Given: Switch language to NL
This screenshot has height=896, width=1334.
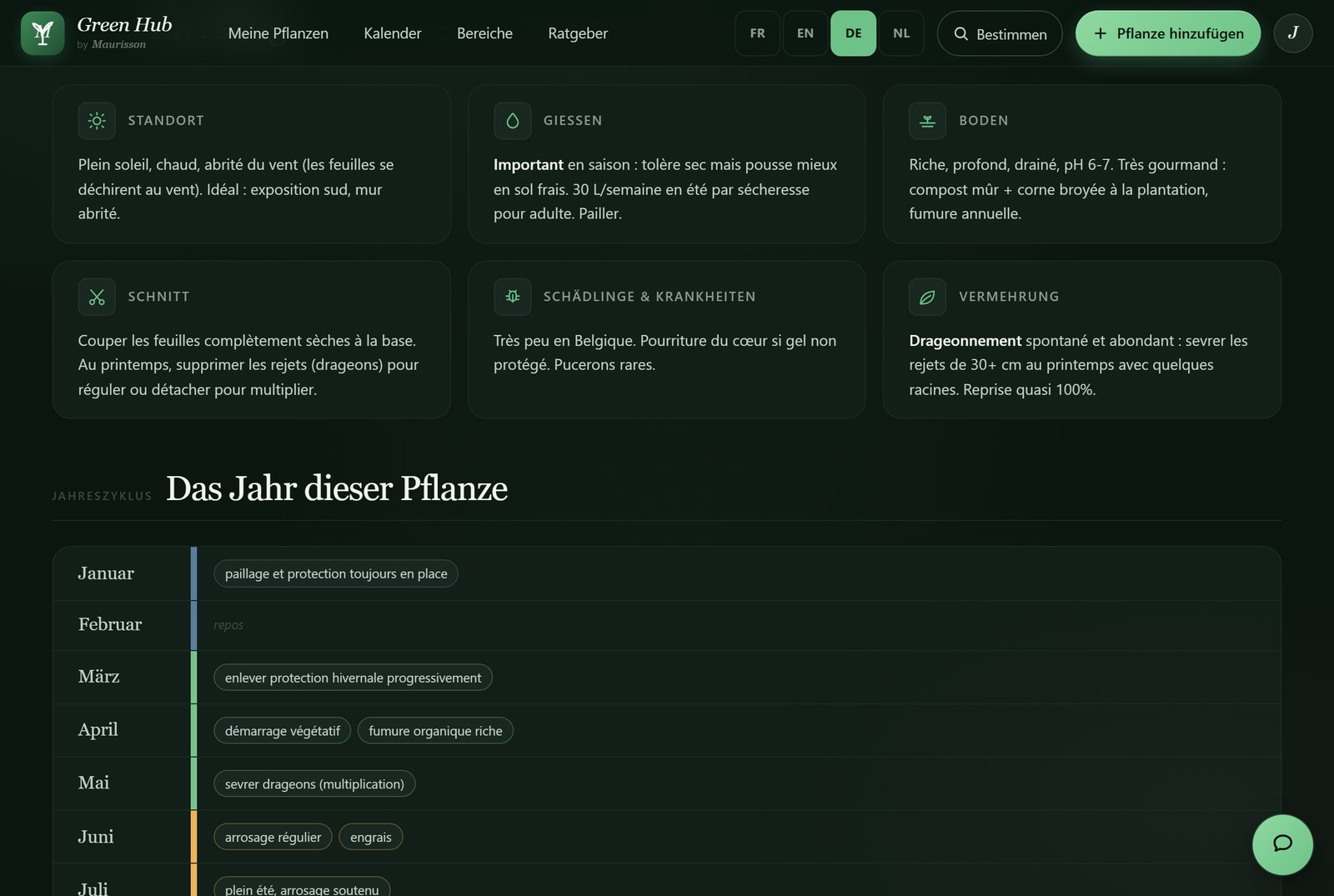Looking at the screenshot, I should coord(901,33).
